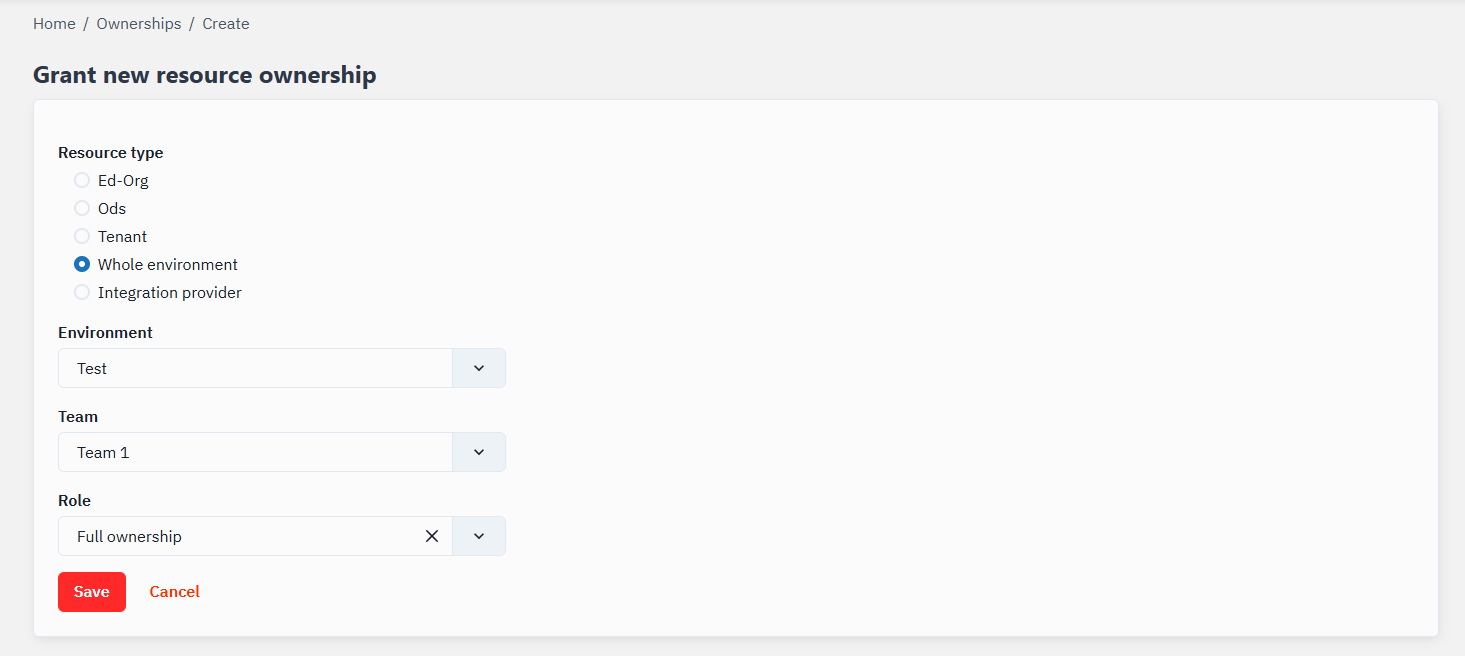Screen dimensions: 1465x656
Task: Go to Home in the breadcrumb
Action: point(54,24)
